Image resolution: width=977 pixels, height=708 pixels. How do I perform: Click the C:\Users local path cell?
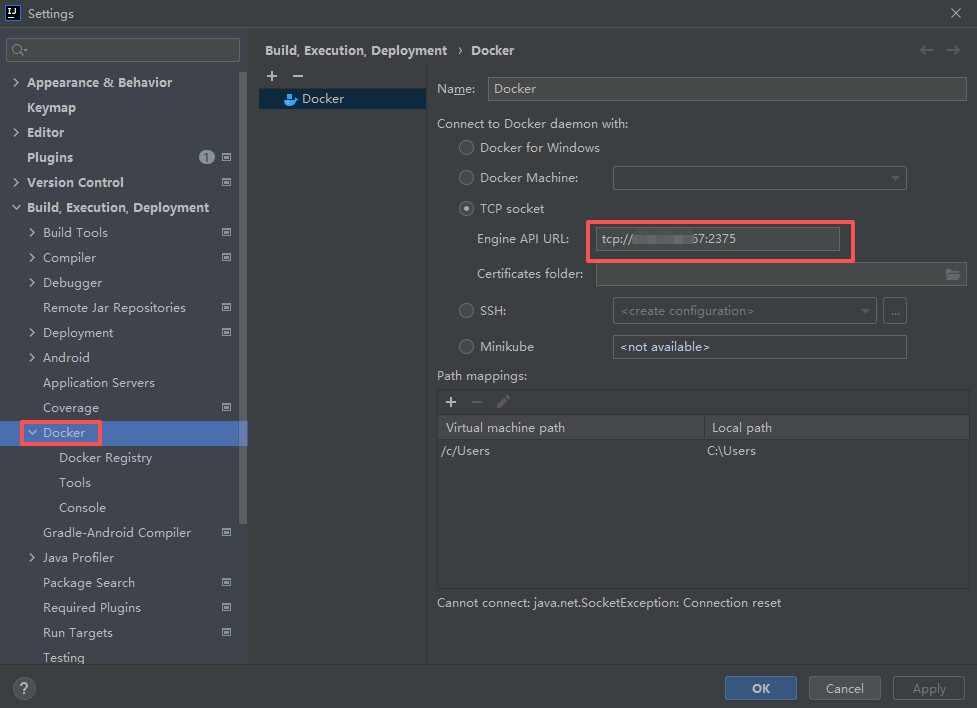click(x=731, y=451)
